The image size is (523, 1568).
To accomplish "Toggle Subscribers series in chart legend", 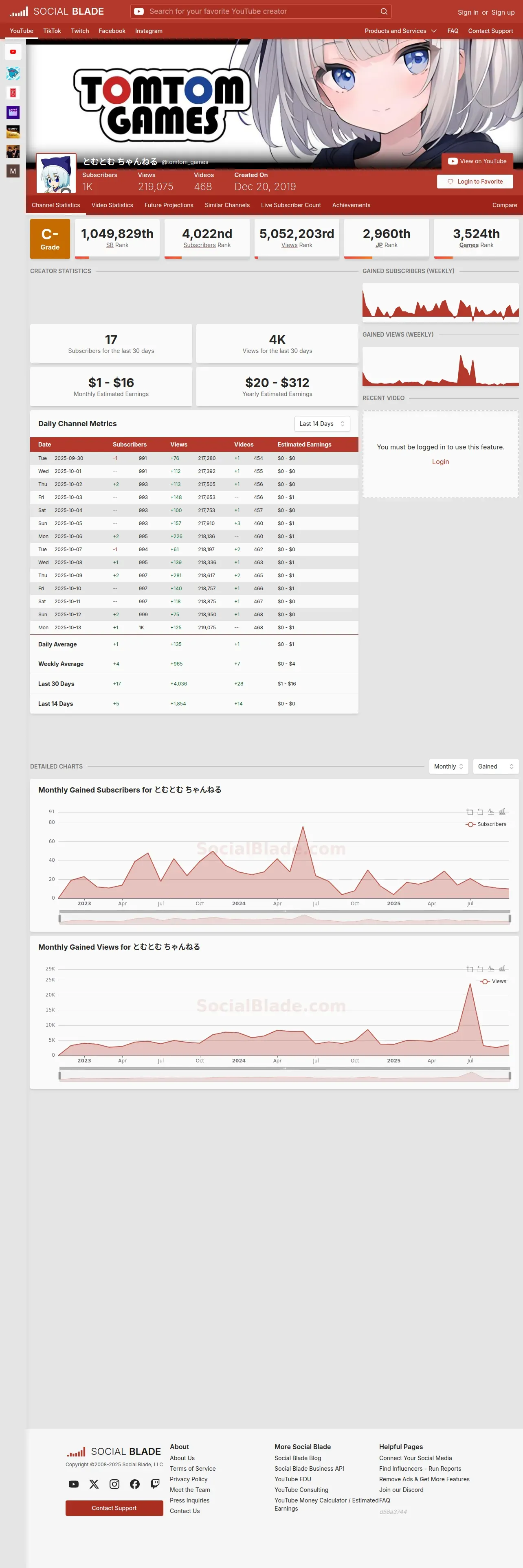I will tap(486, 824).
